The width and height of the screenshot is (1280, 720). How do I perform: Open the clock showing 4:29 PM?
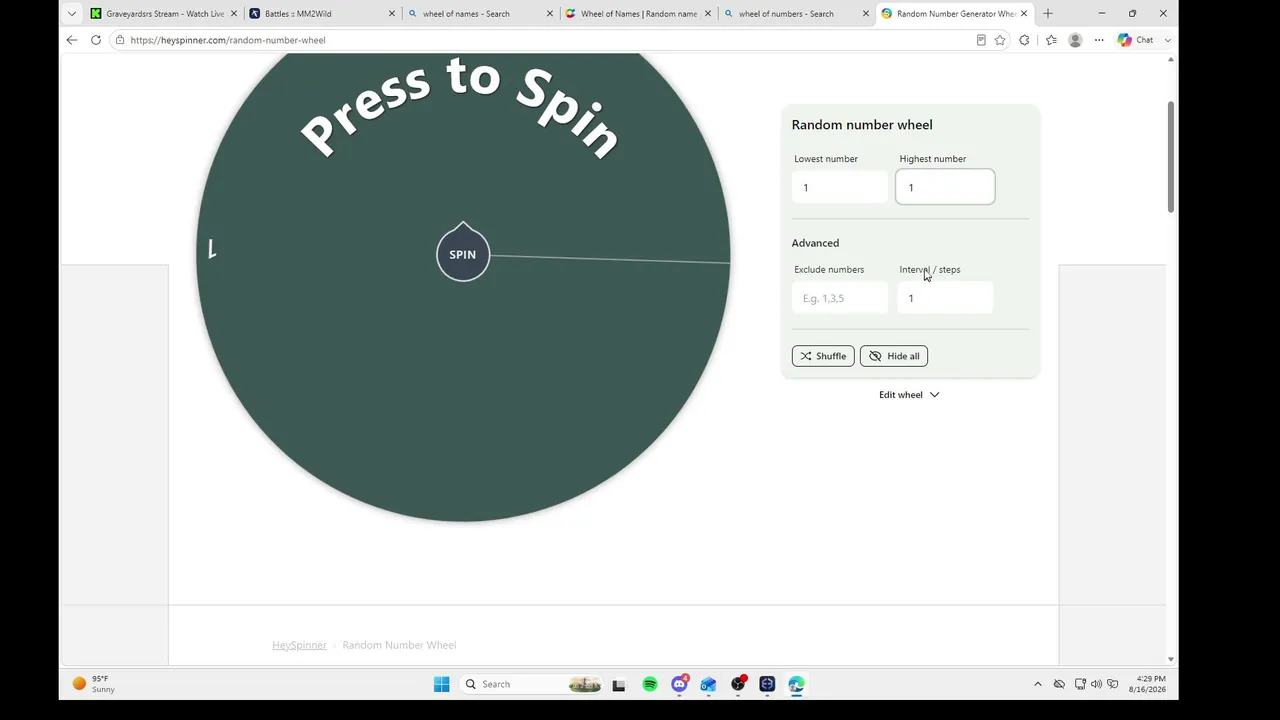click(x=1147, y=684)
